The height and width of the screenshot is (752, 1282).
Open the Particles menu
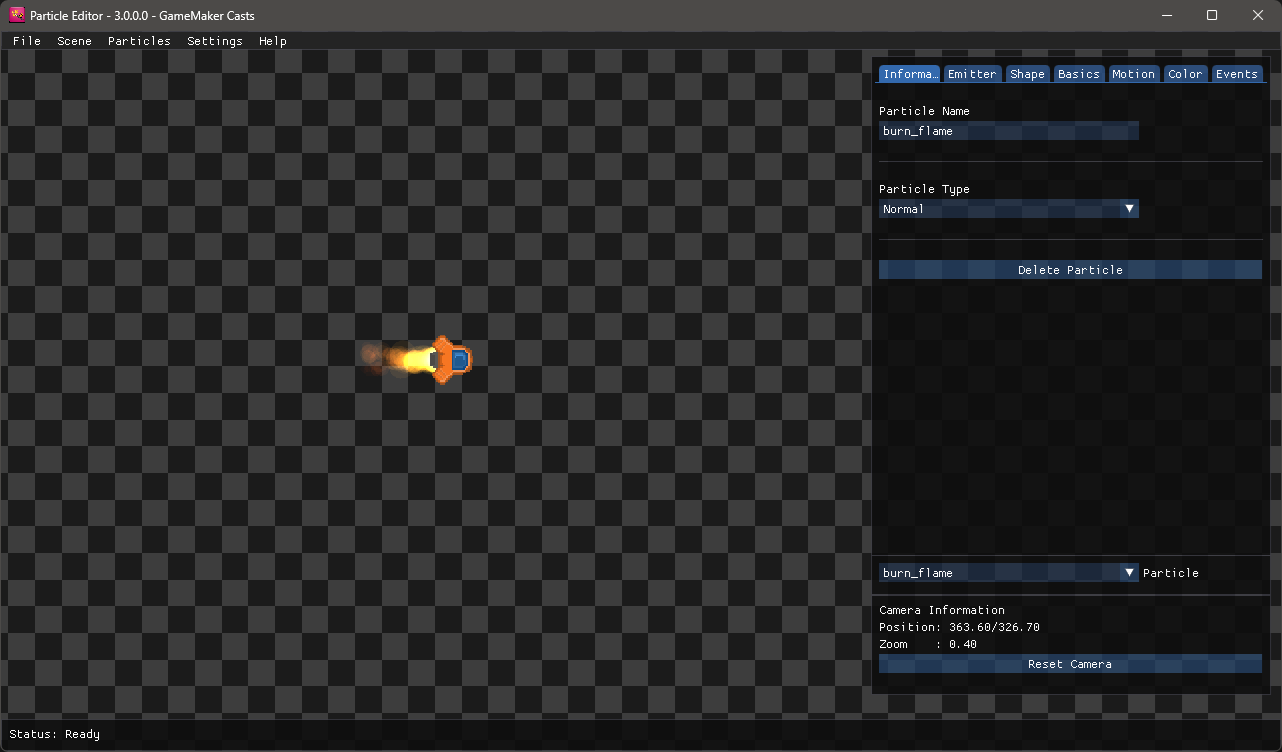[x=139, y=41]
